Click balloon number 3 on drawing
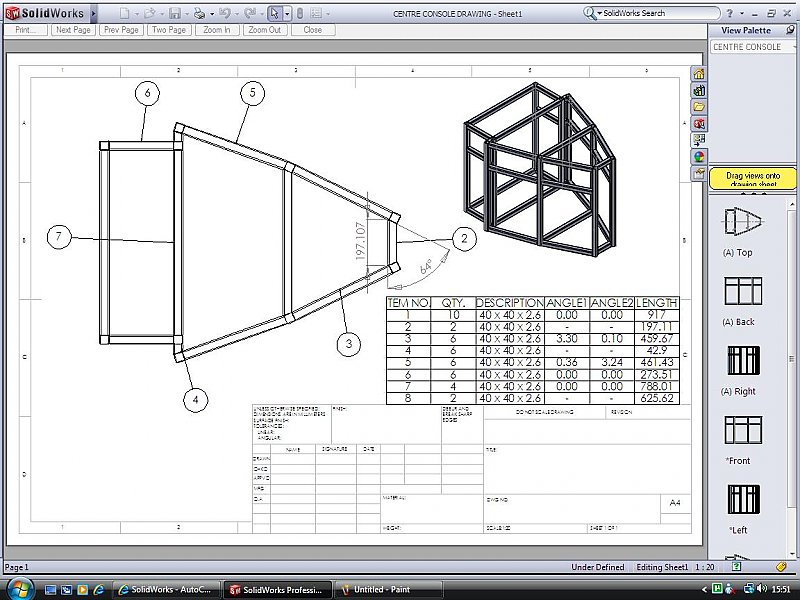This screenshot has height=600, width=800. pyautogui.click(x=349, y=344)
